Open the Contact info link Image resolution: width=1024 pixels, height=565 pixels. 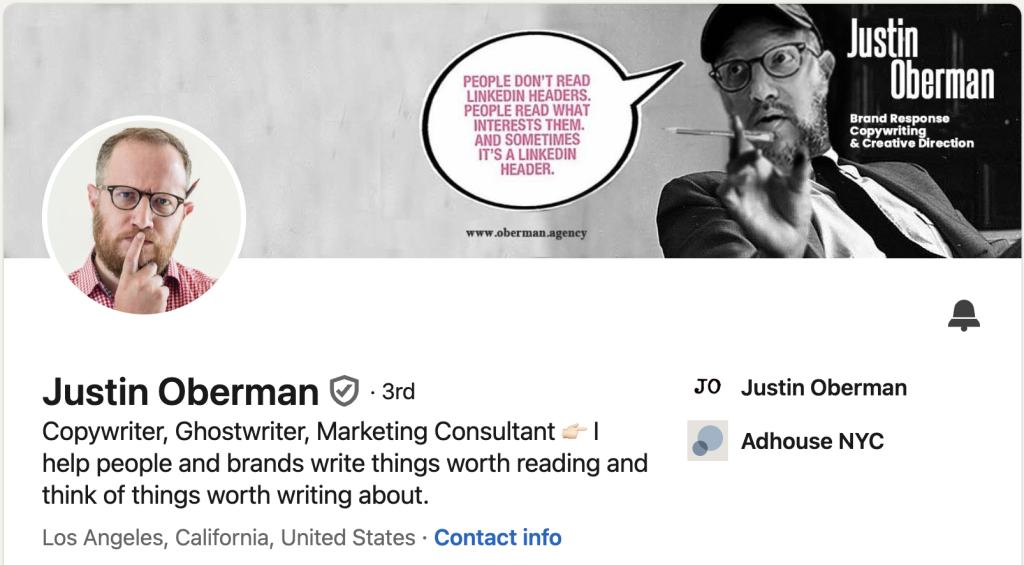click(x=497, y=538)
